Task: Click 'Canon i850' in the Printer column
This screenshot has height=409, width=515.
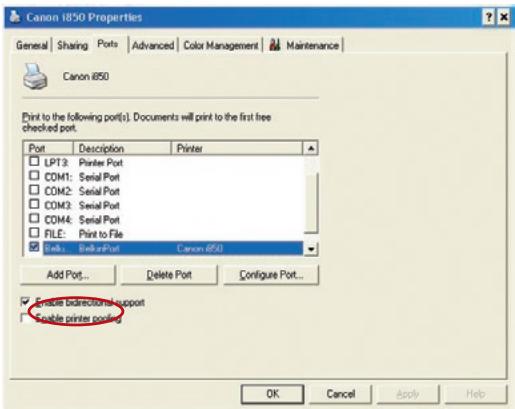Action: 200,248
